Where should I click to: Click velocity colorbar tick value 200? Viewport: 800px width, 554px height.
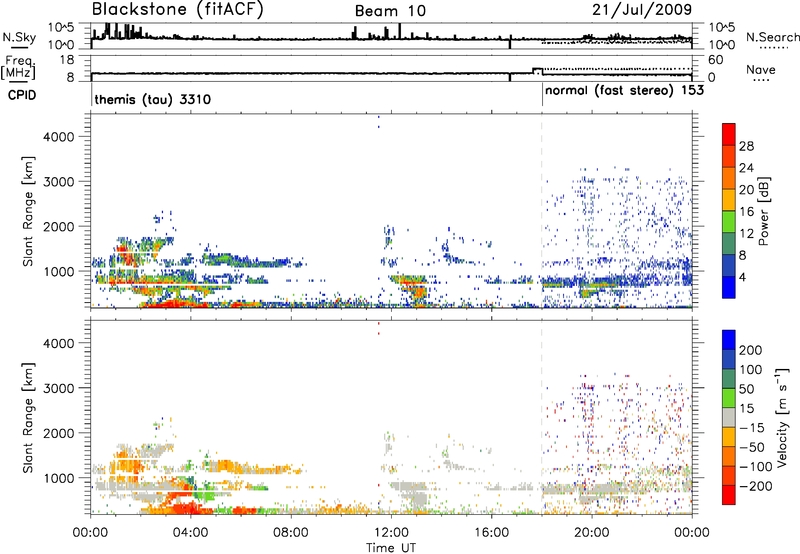tap(751, 350)
